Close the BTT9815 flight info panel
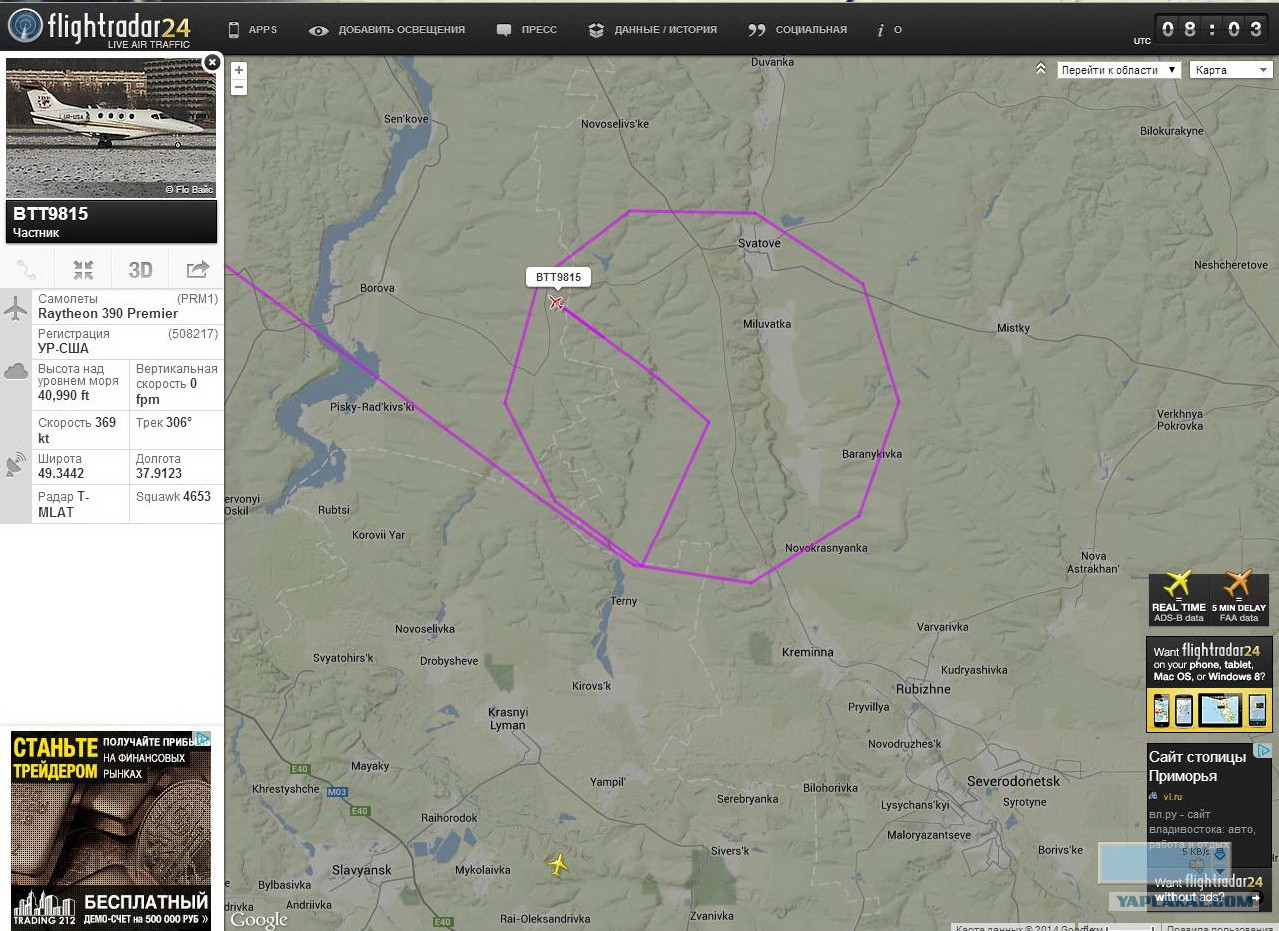Viewport: 1279px width, 931px height. [x=212, y=62]
